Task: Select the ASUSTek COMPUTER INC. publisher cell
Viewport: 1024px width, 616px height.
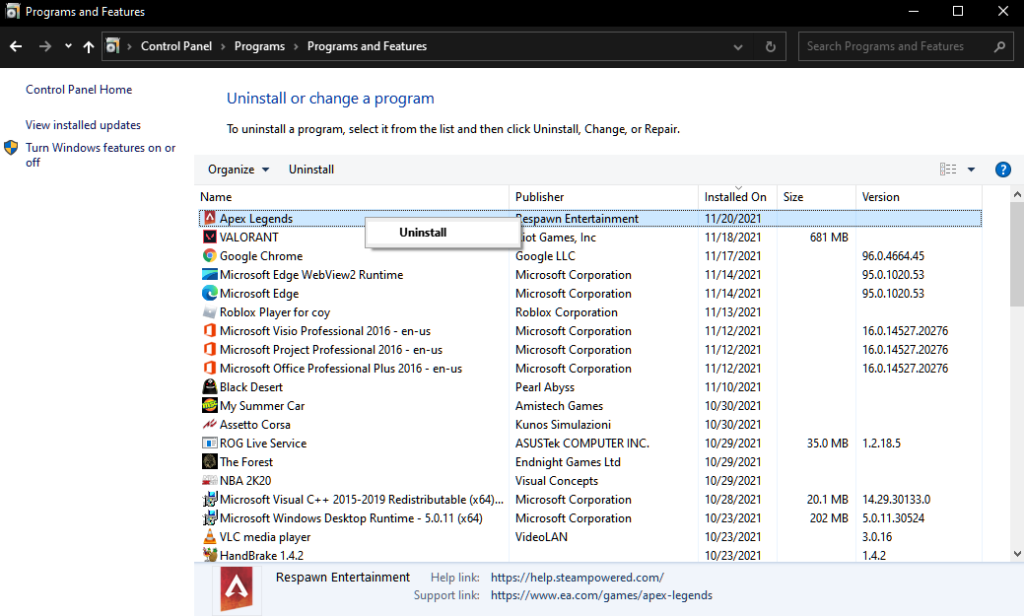Action: point(582,443)
